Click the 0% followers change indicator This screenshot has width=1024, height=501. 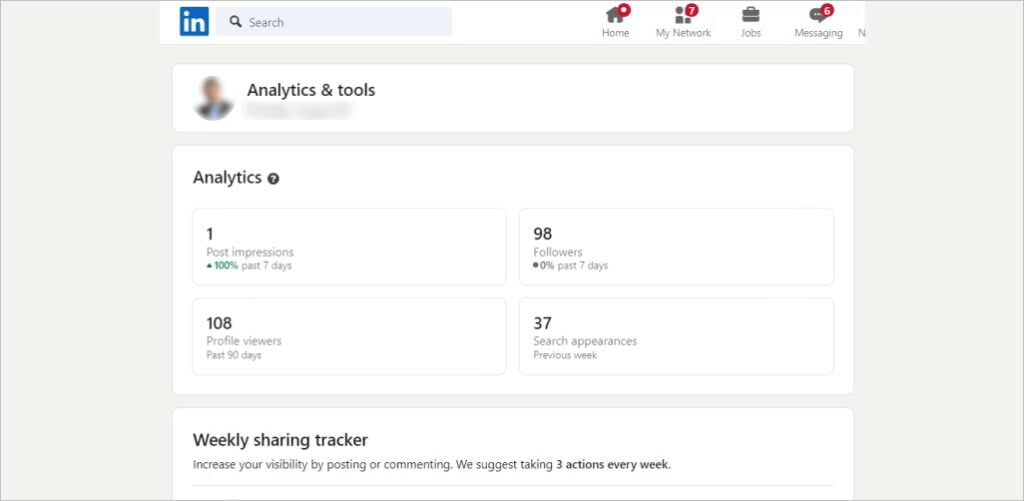tap(544, 266)
